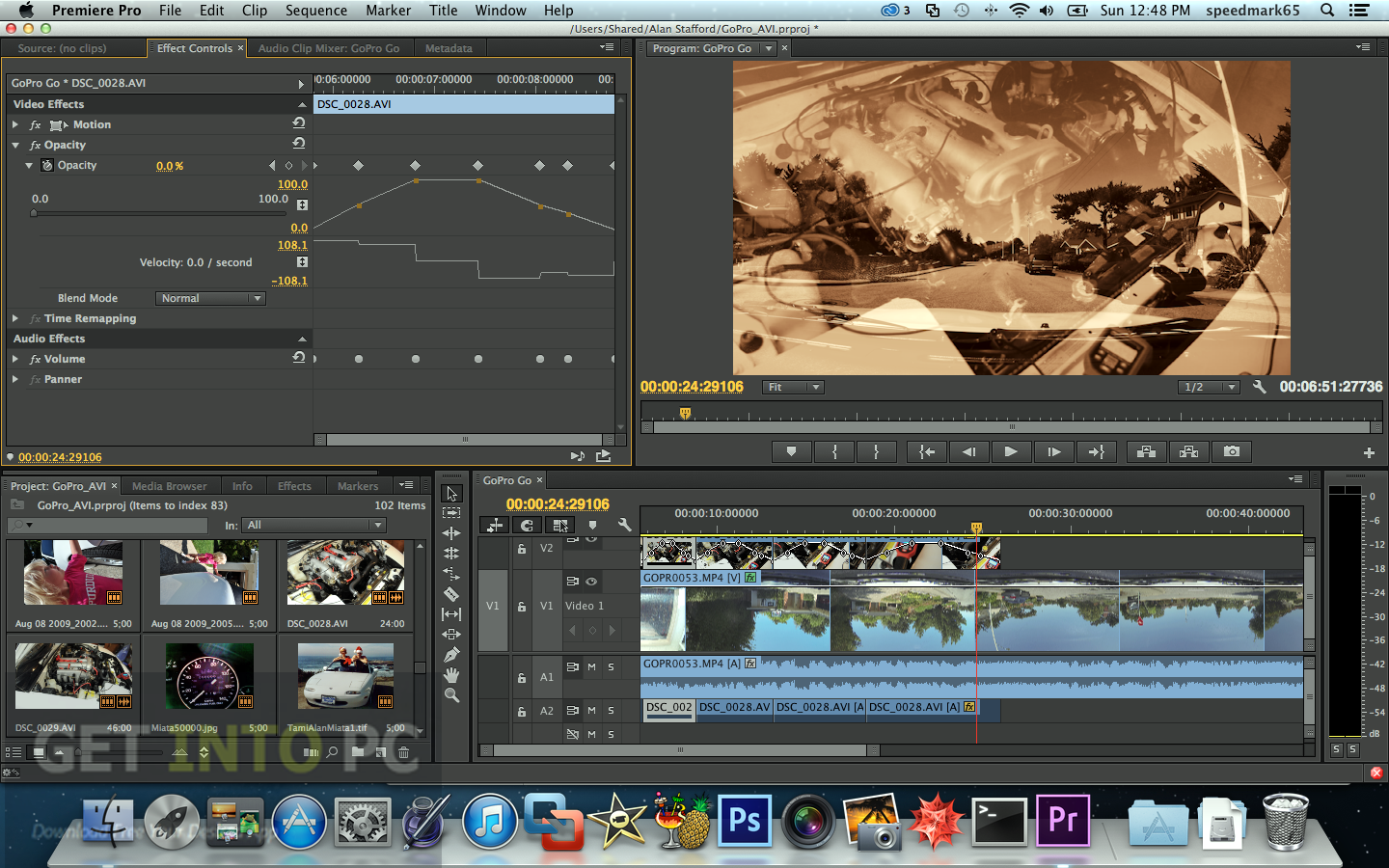Expand the Panner effect
1389x868 pixels.
tap(15, 379)
